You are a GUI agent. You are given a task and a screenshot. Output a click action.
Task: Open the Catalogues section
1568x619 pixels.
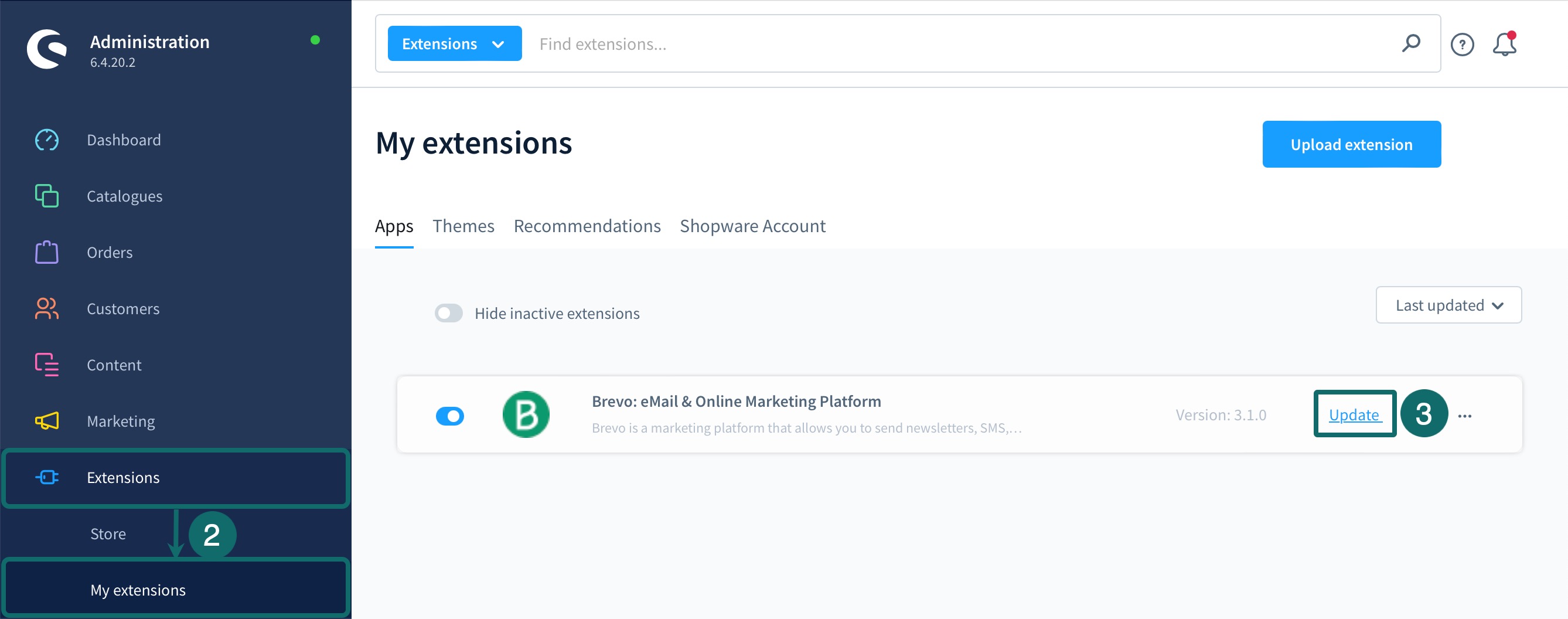pos(124,195)
